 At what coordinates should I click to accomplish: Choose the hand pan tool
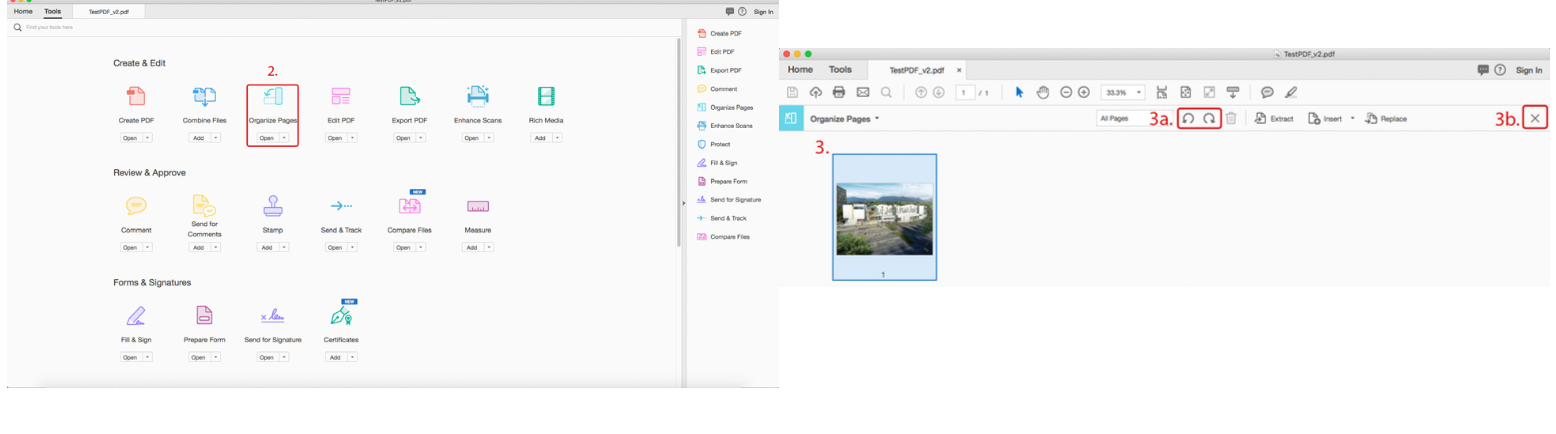(1042, 92)
